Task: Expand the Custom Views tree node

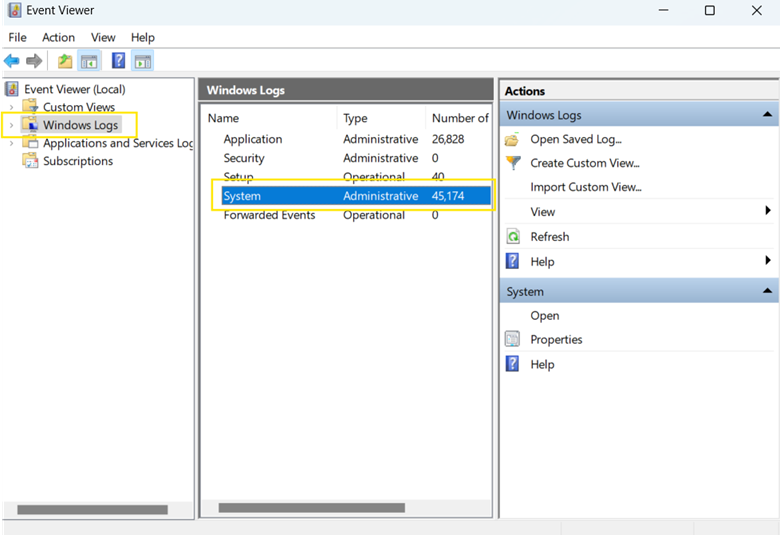Action: [x=11, y=107]
